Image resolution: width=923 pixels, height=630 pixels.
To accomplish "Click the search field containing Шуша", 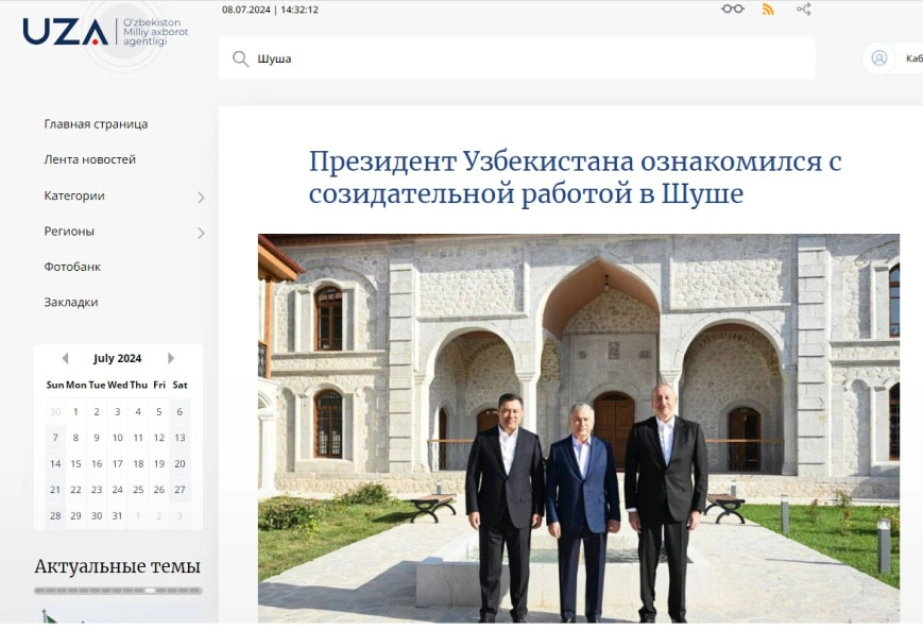I will (x=517, y=58).
